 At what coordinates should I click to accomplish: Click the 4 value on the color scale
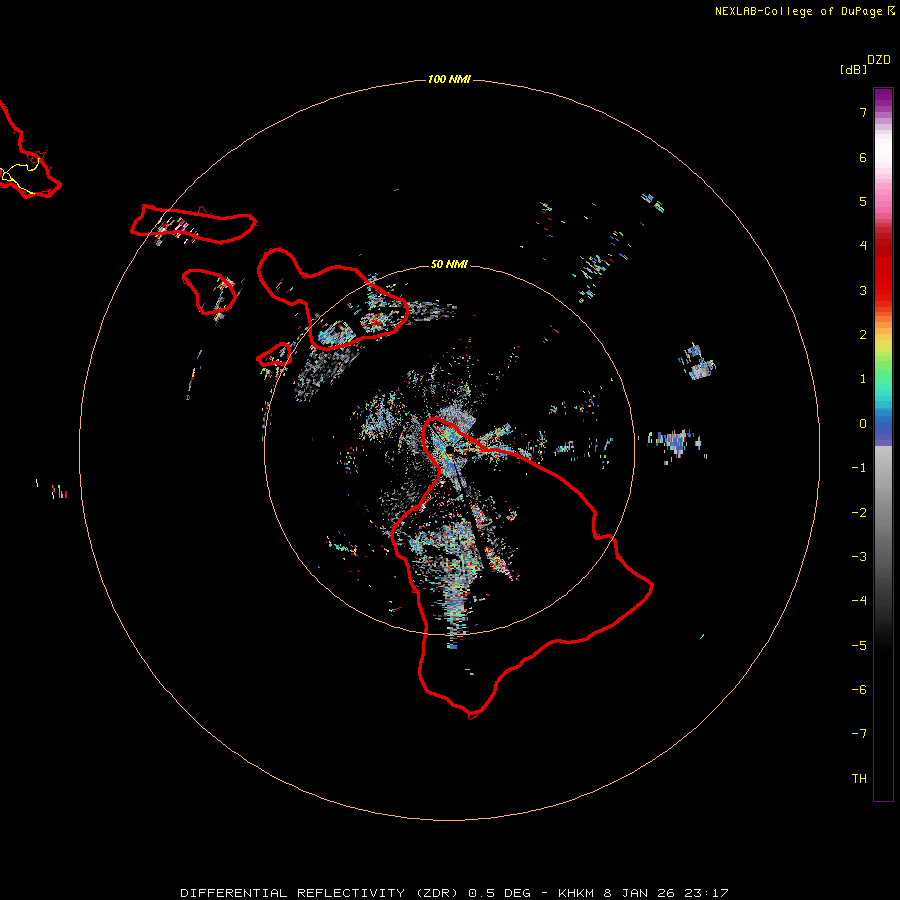(x=863, y=246)
